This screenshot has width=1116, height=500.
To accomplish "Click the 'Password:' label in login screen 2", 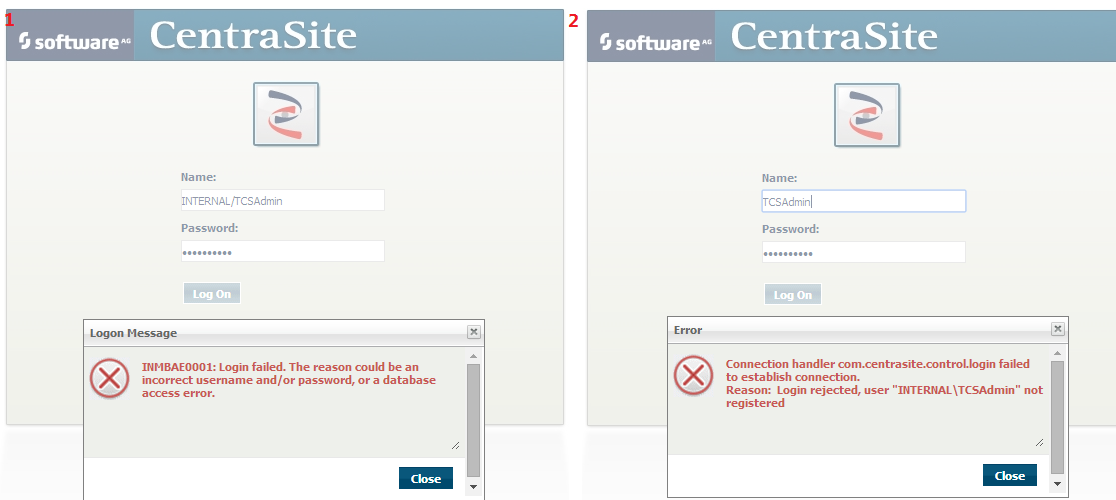I will tap(791, 229).
